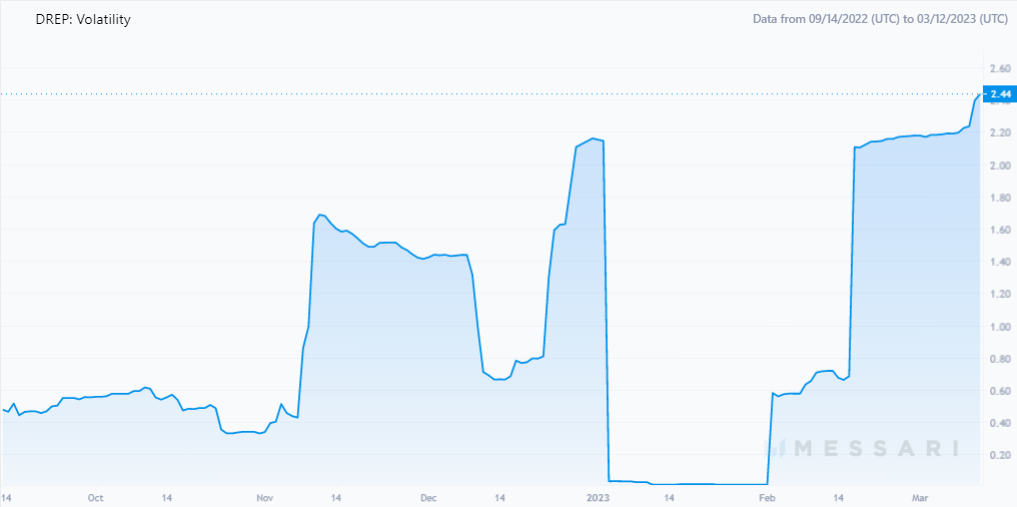
Task: Click the 2023 label on time axis
Action: [597, 498]
